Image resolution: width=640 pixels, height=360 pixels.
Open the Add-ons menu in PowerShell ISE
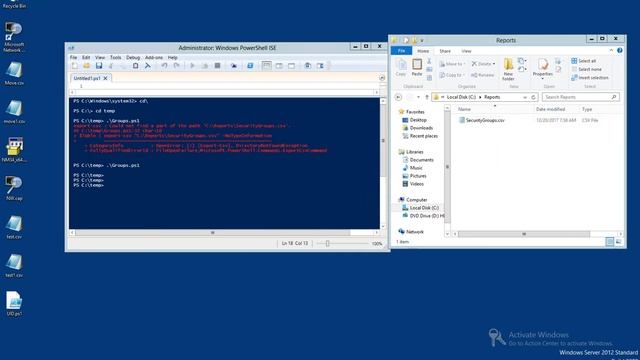pos(154,58)
